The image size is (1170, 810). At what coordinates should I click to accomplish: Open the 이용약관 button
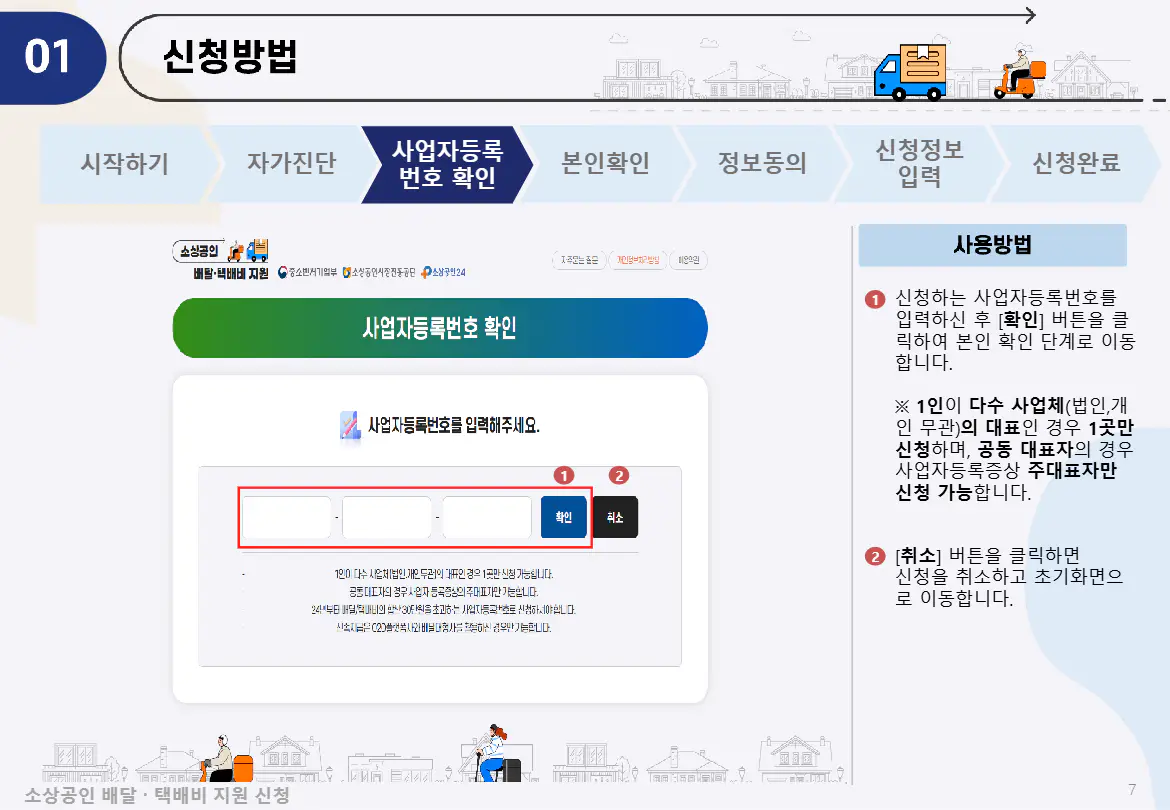coord(689,260)
